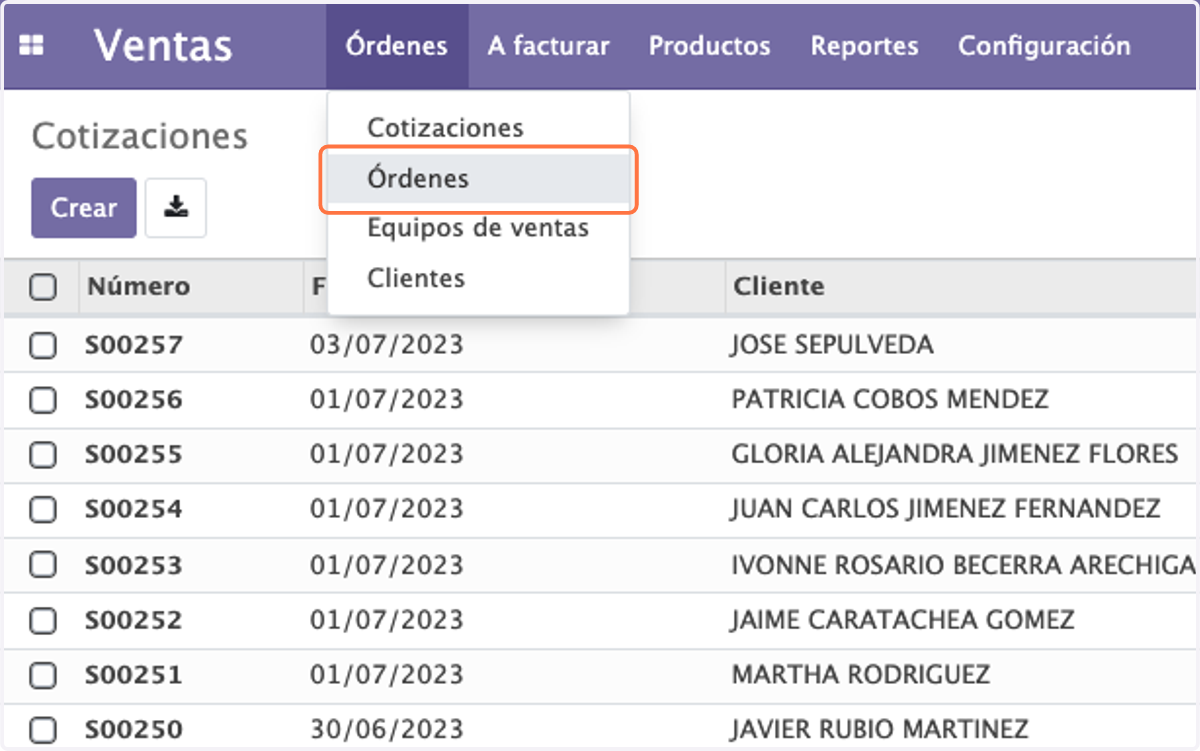Image resolution: width=1200 pixels, height=751 pixels.
Task: Click the Ventas app title
Action: click(x=163, y=46)
